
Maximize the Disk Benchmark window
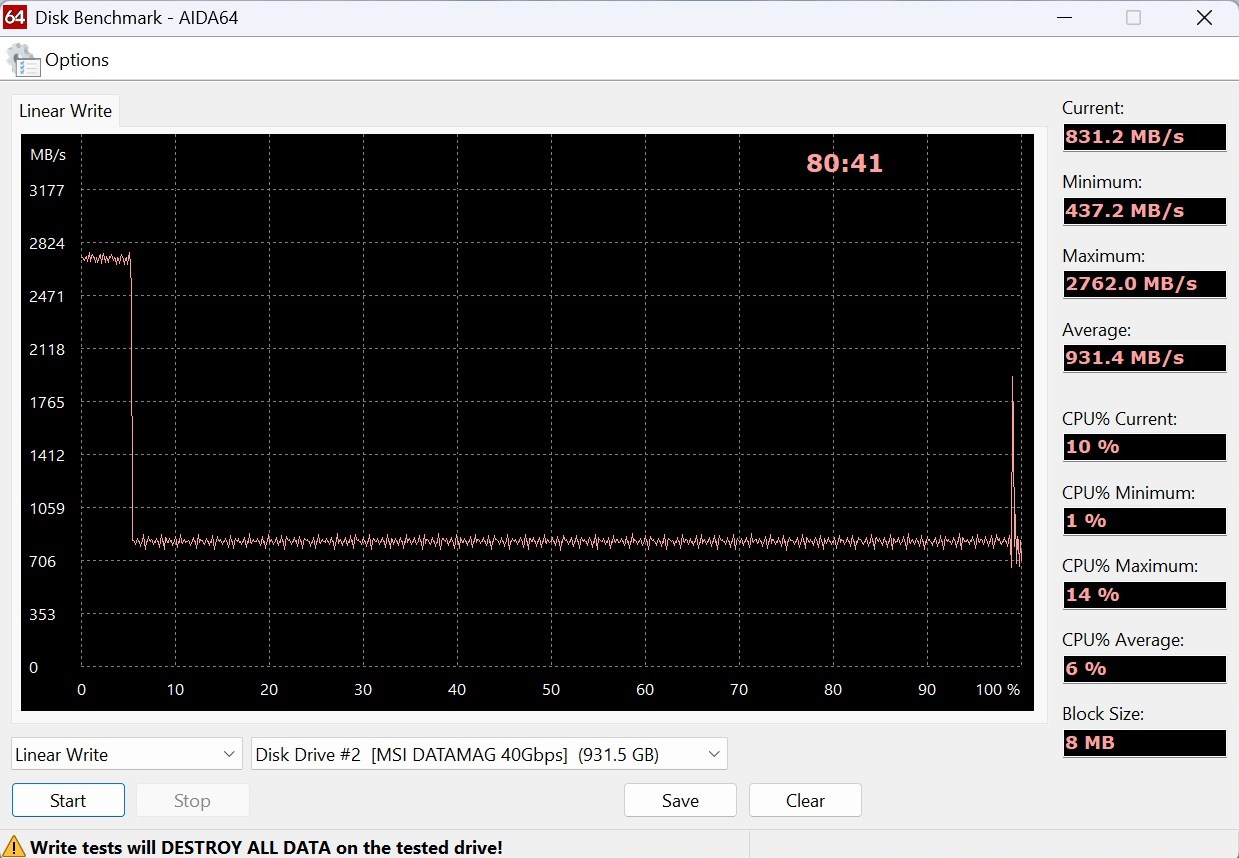pos(1133,18)
